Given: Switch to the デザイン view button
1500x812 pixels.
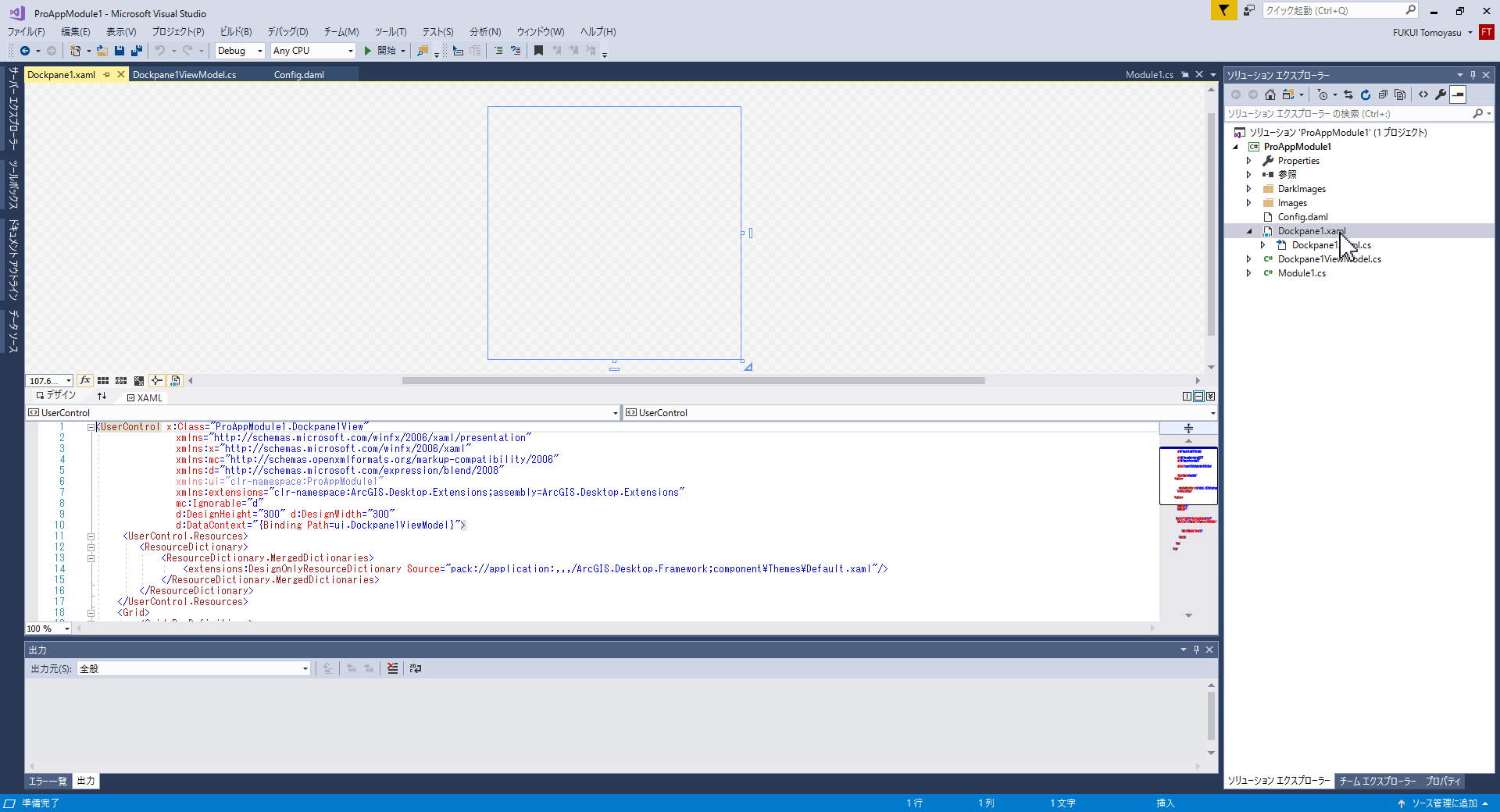Looking at the screenshot, I should 55,396.
